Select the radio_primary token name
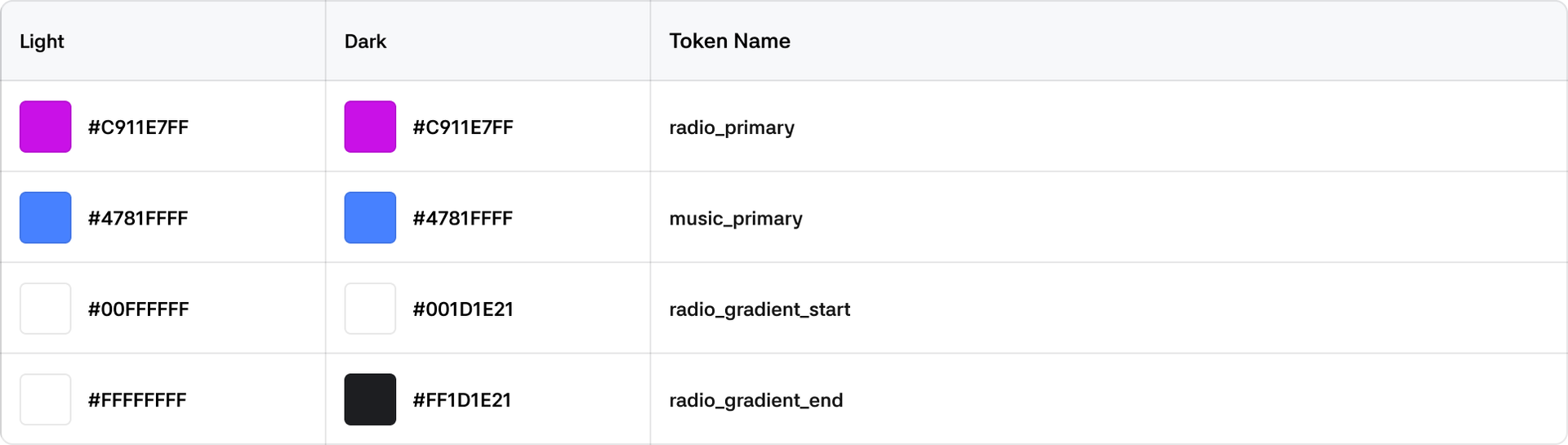This screenshot has height=445, width=1568. [x=731, y=127]
